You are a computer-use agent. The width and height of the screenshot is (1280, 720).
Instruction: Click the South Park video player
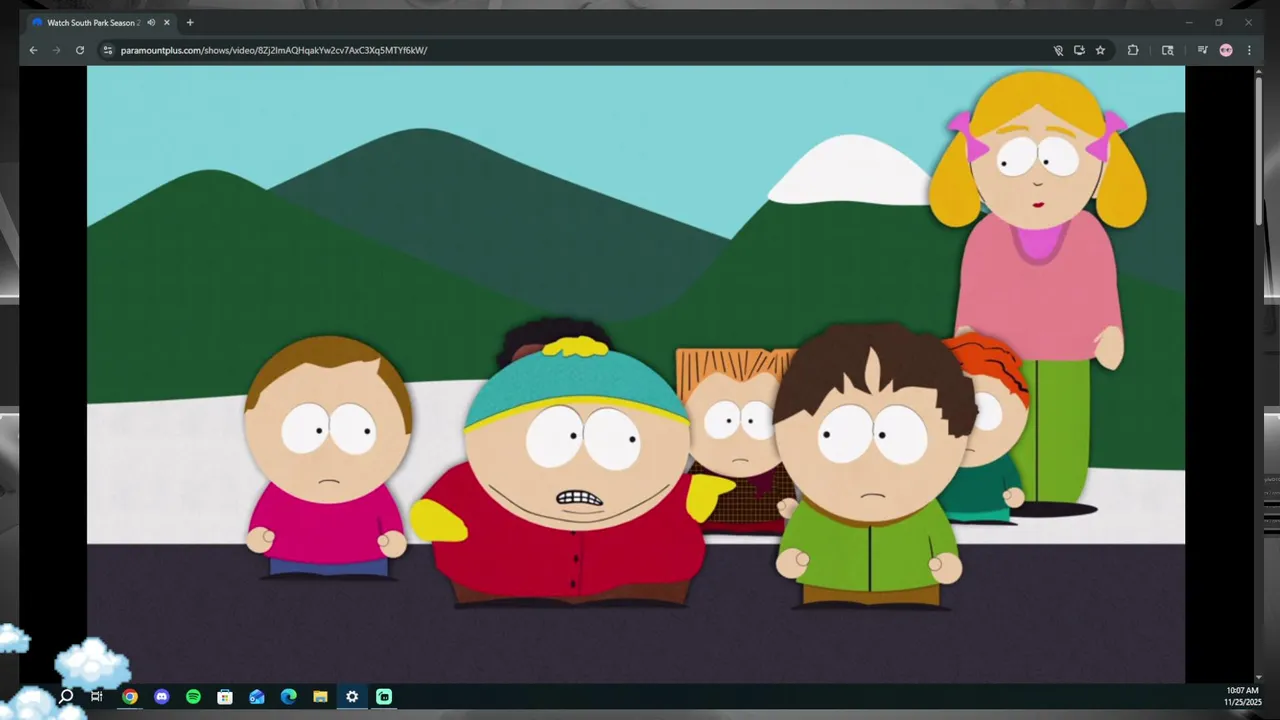pos(636,374)
